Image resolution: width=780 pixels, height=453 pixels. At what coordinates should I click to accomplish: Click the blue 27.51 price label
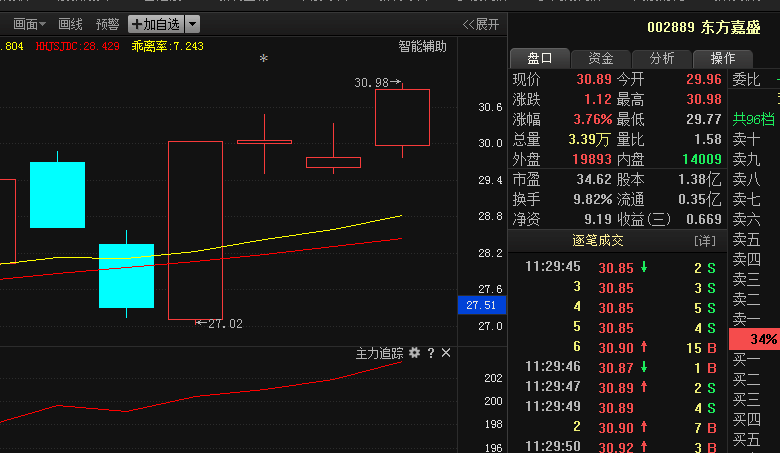pyautogui.click(x=482, y=305)
